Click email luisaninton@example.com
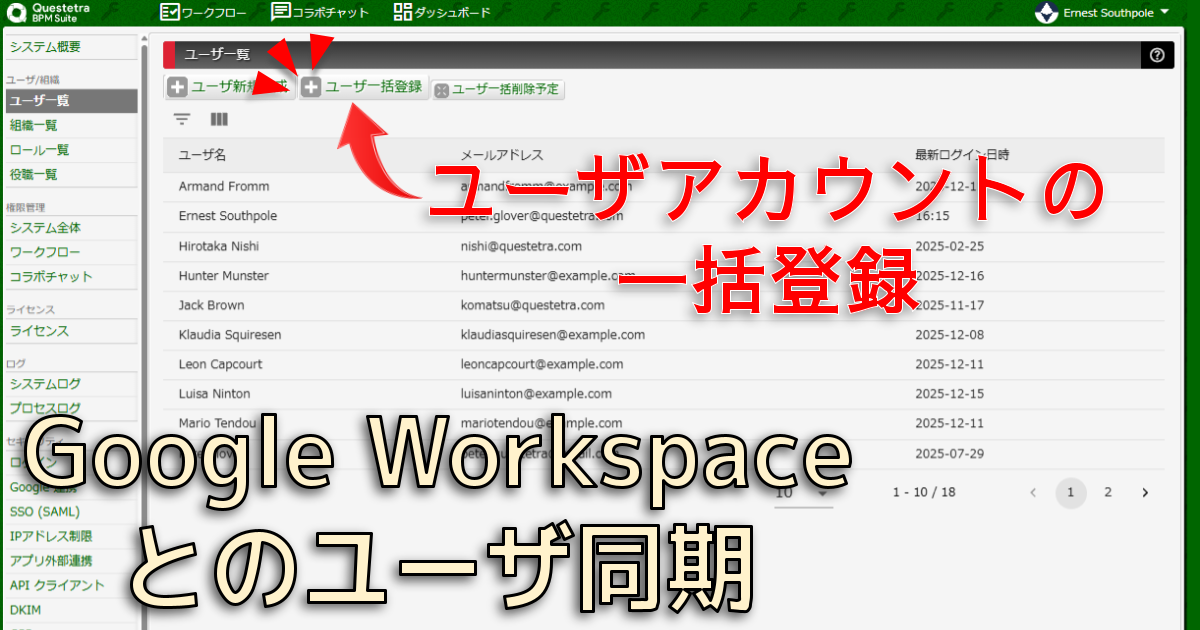 coord(536,394)
